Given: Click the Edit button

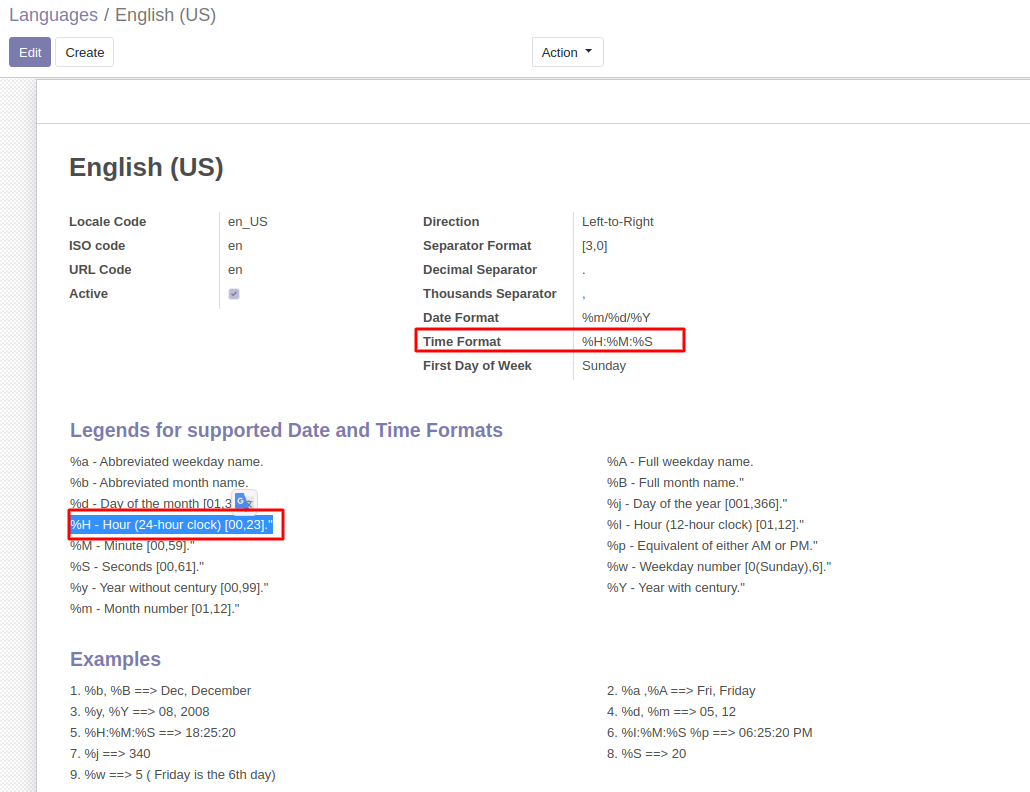Looking at the screenshot, I should (30, 53).
